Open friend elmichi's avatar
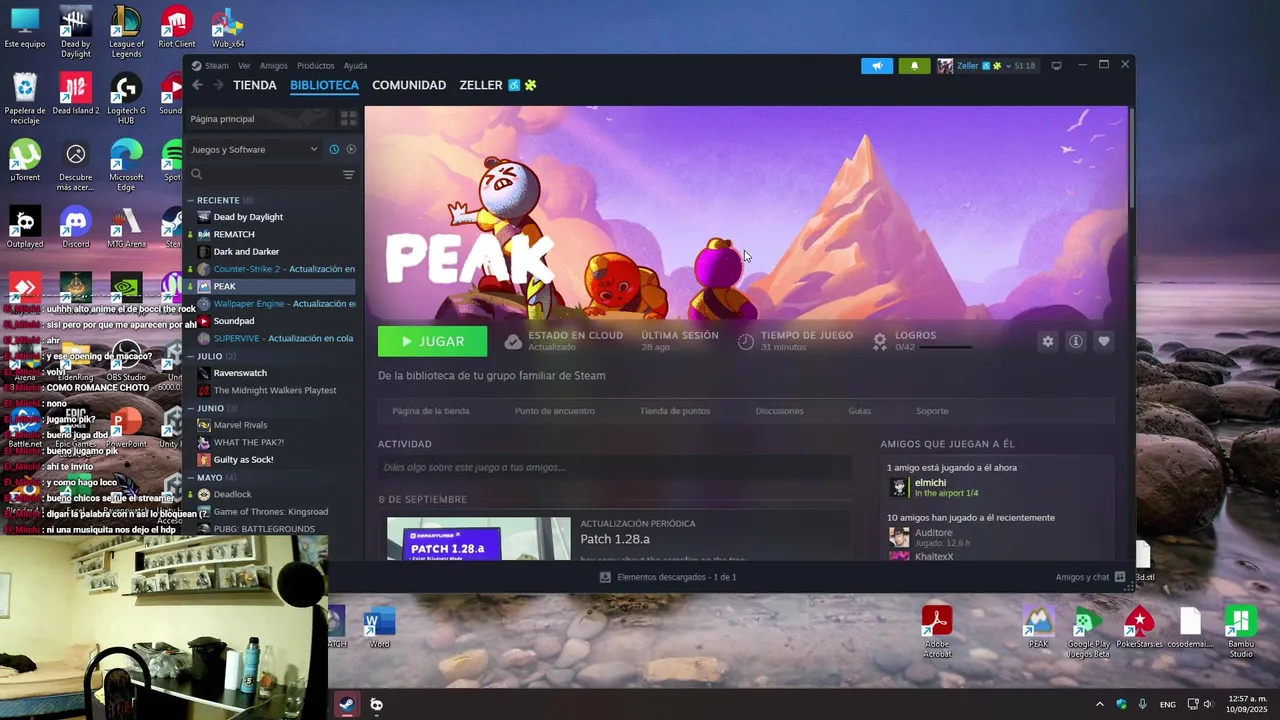Screen dimensions: 1280x720 (x=899, y=487)
